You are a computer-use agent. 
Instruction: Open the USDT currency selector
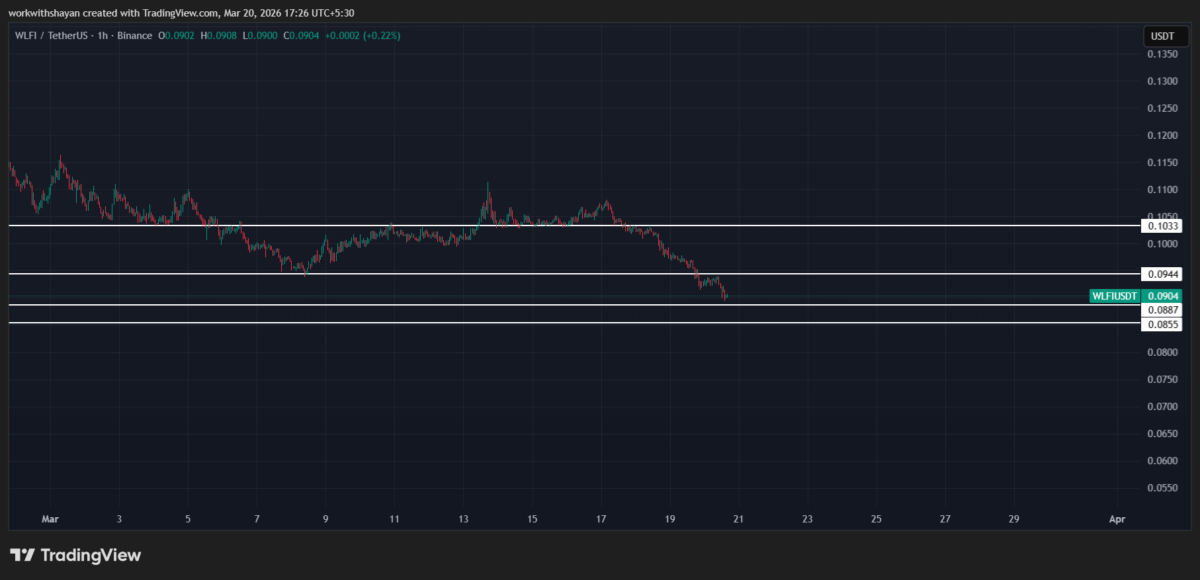coord(1162,36)
